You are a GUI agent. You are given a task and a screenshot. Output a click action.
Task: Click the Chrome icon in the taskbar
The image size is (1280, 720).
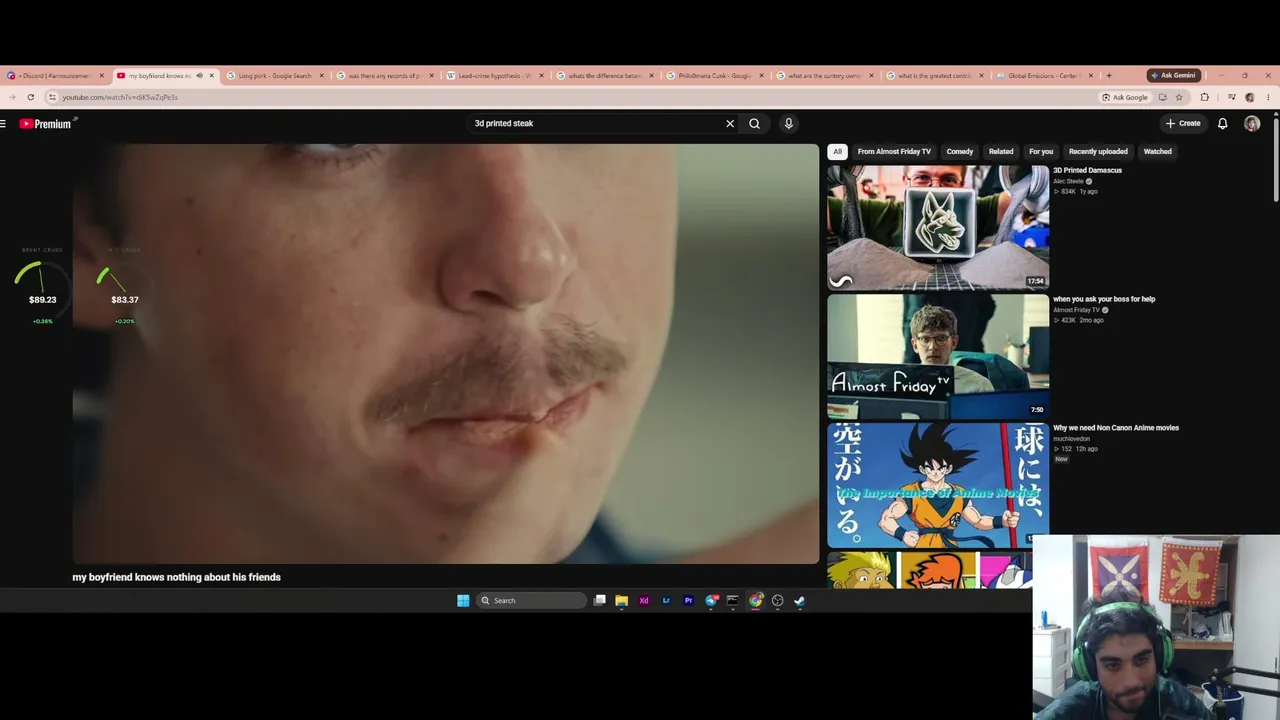coord(755,601)
